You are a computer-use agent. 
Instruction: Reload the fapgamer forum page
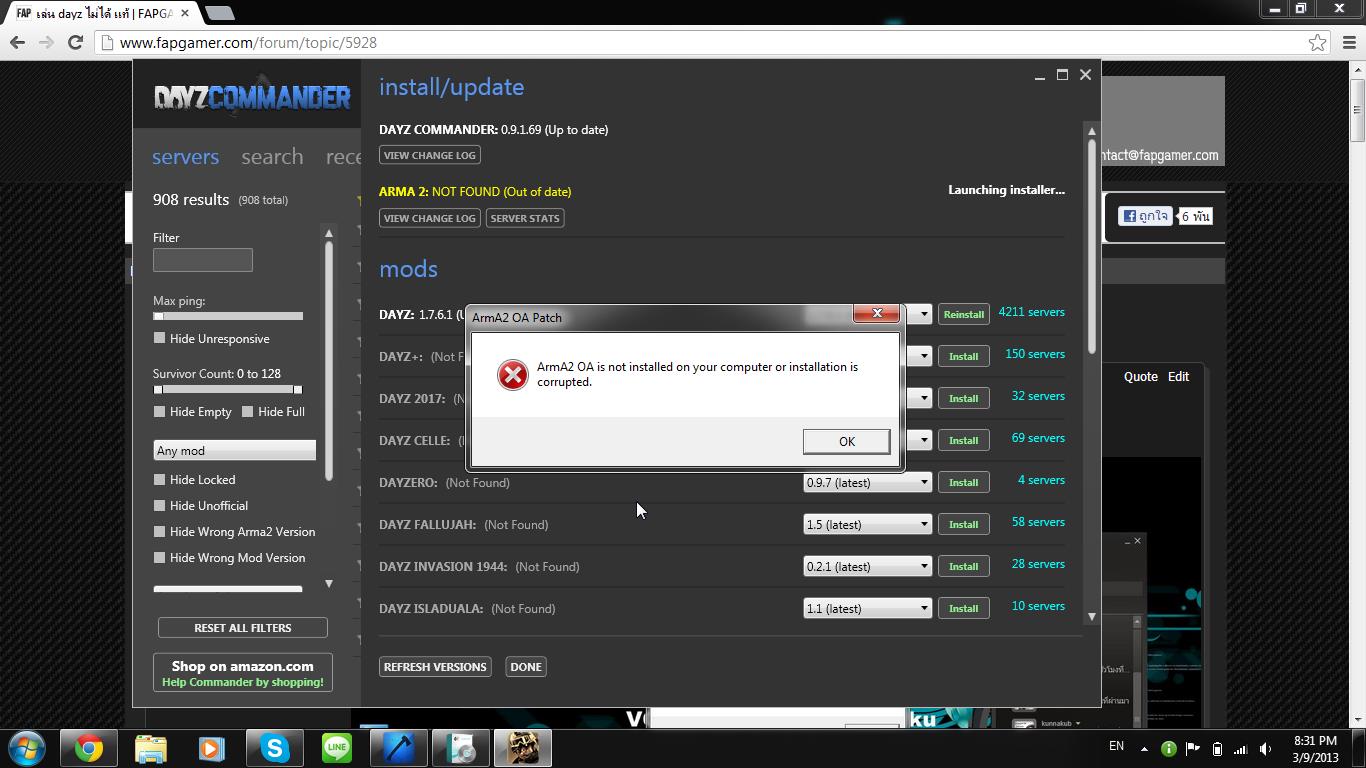click(x=75, y=42)
